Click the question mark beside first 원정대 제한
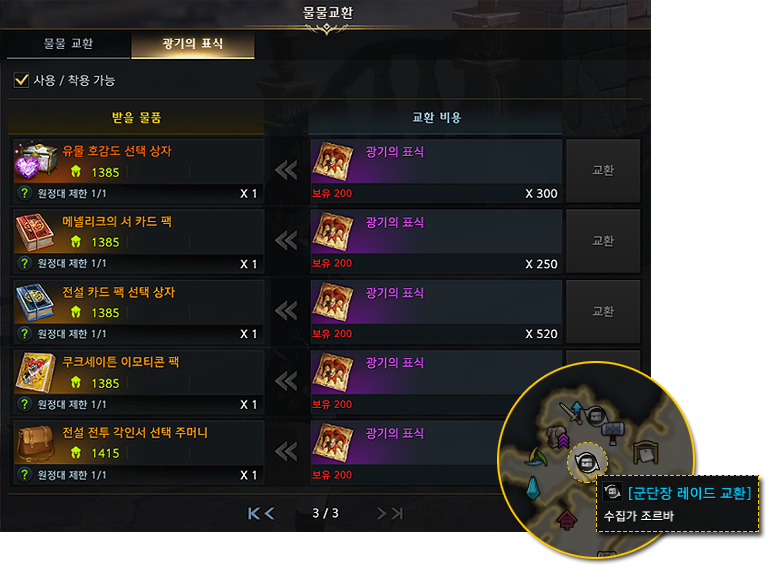This screenshot has height=567, width=767. point(24,193)
